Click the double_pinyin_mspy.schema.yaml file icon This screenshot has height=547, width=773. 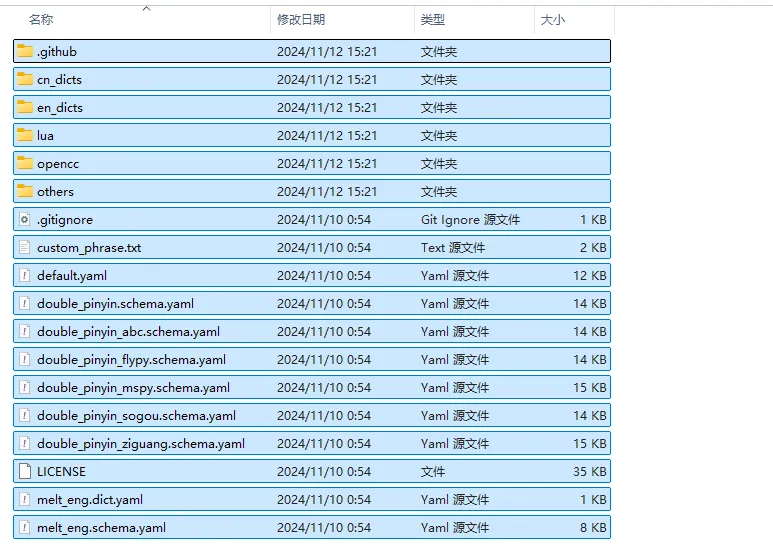point(25,388)
